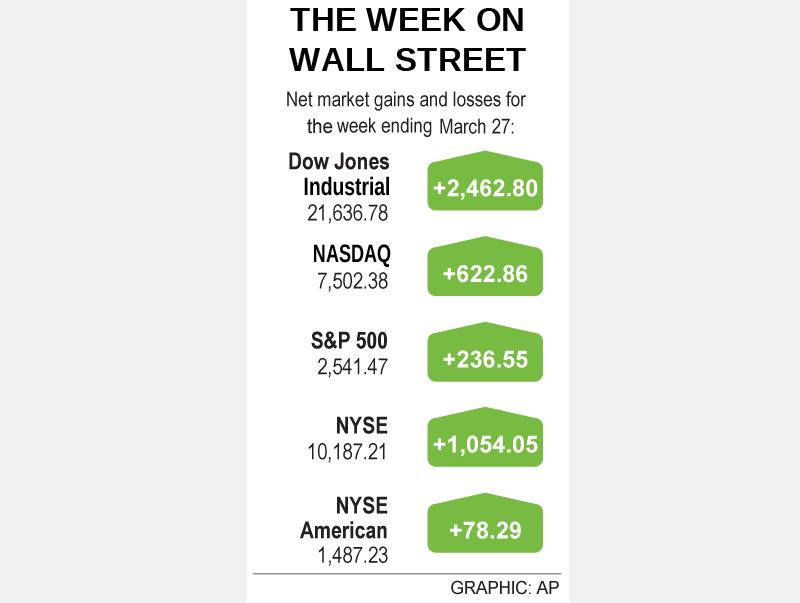Click the Dow closing value 21,636.78
Screen dimensions: 800x603
tap(347, 213)
